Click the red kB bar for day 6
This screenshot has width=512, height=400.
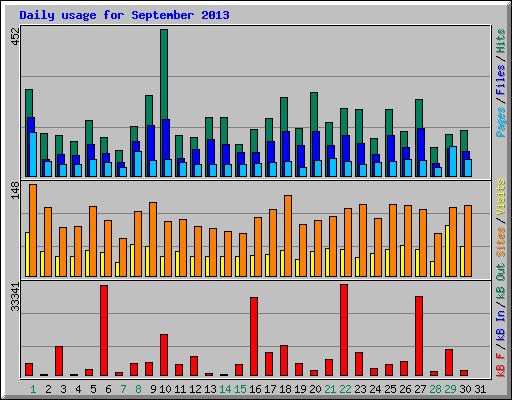[104, 331]
